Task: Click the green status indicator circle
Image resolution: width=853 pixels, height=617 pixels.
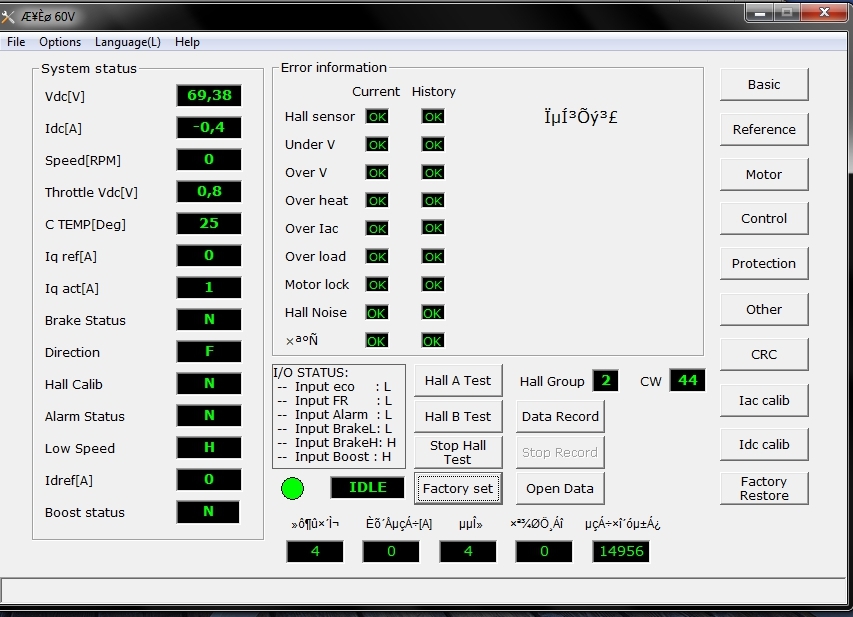Action: 292,489
